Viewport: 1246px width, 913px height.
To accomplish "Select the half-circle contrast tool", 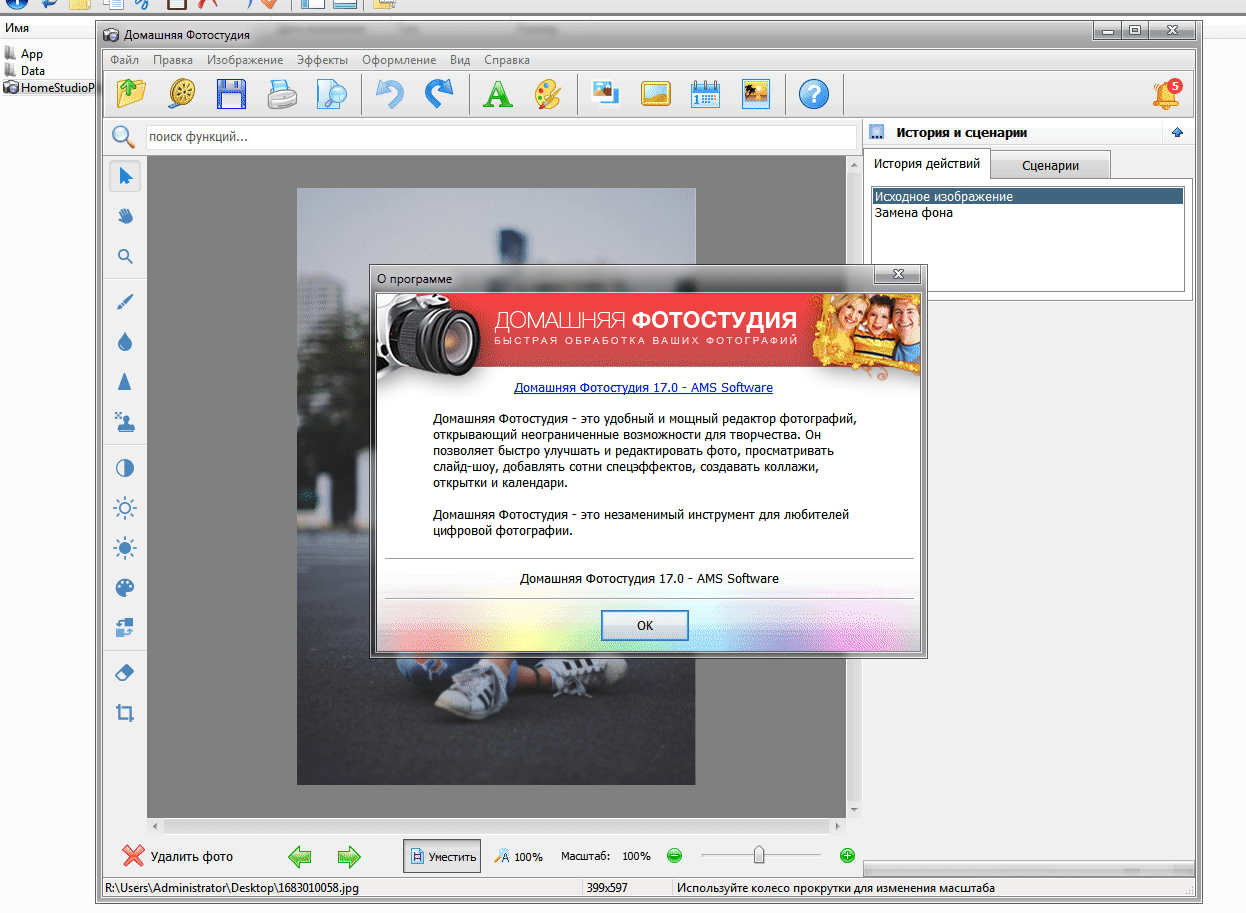I will [x=125, y=468].
